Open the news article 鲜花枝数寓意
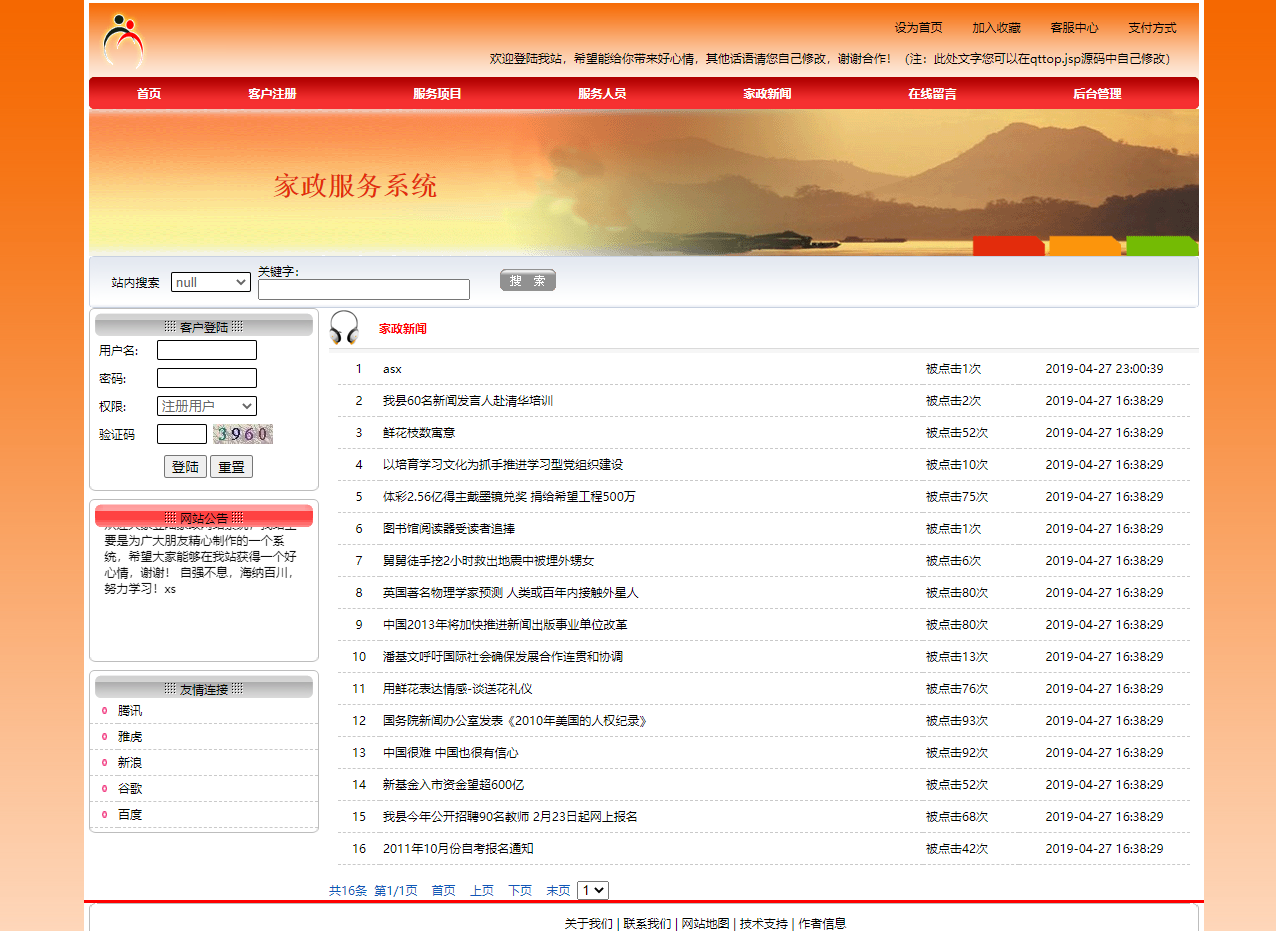Screen dimensions: 1276x931 (x=421, y=432)
